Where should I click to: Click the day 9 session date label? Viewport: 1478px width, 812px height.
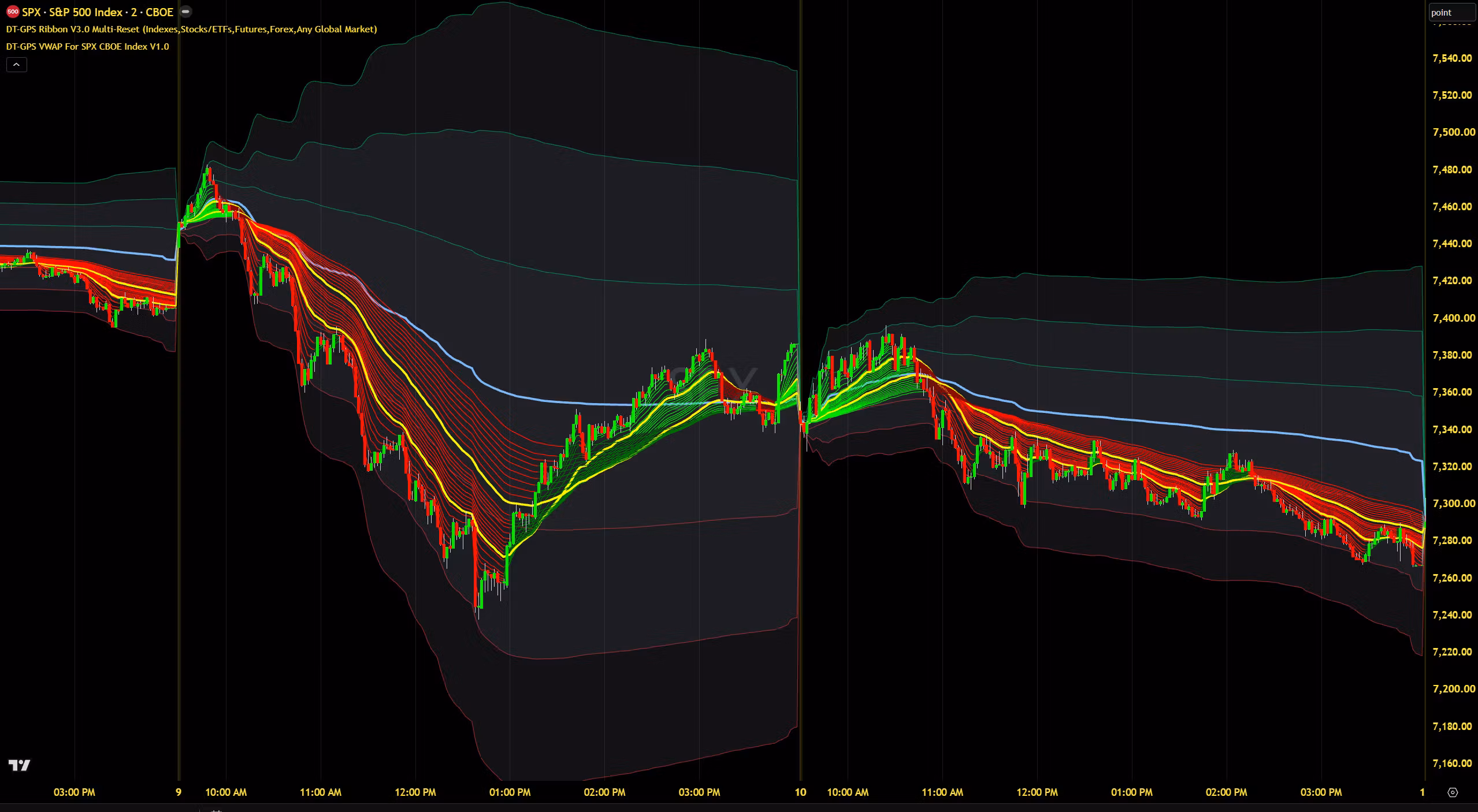point(179,792)
